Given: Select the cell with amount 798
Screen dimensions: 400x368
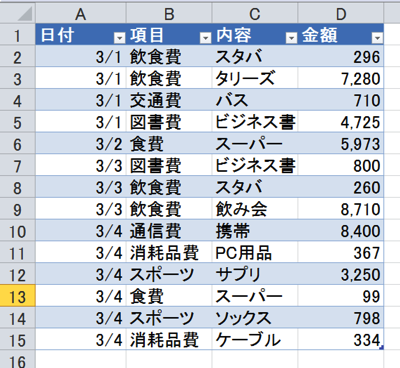Looking at the screenshot, I should [341, 318].
